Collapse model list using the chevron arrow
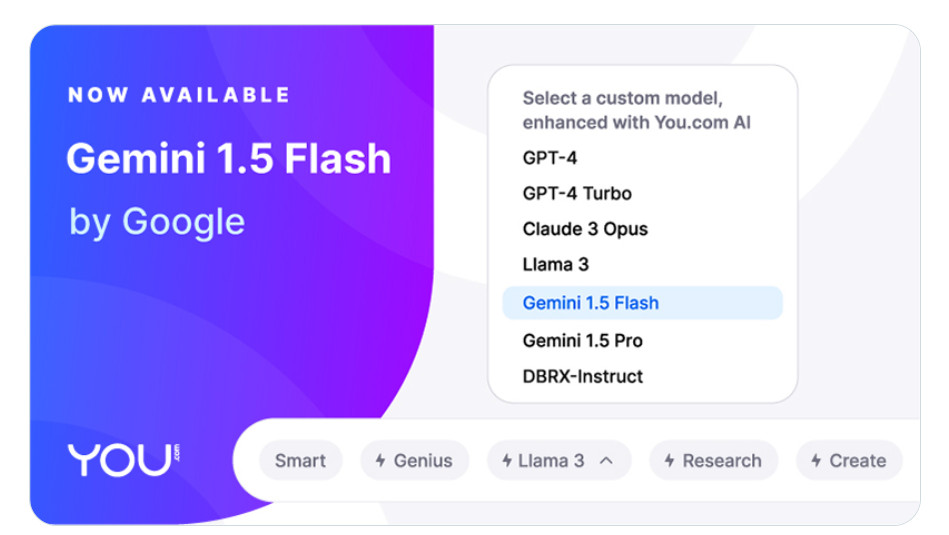The image size is (949, 535). 606,461
